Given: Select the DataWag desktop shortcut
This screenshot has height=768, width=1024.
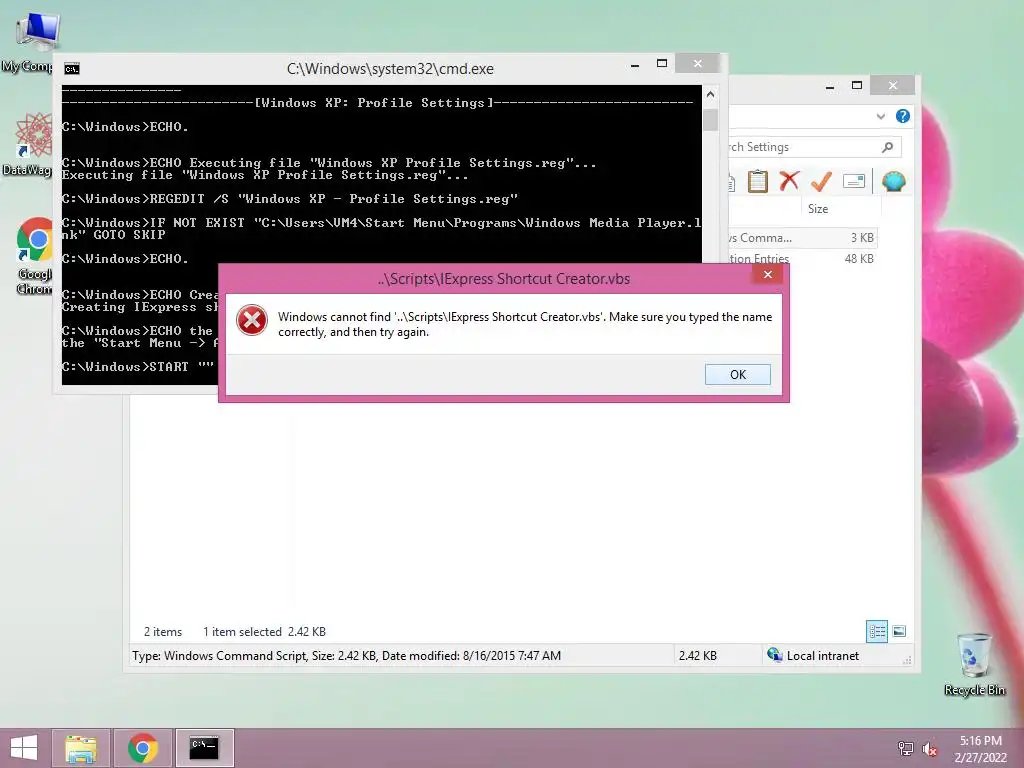Looking at the screenshot, I should pos(29,144).
